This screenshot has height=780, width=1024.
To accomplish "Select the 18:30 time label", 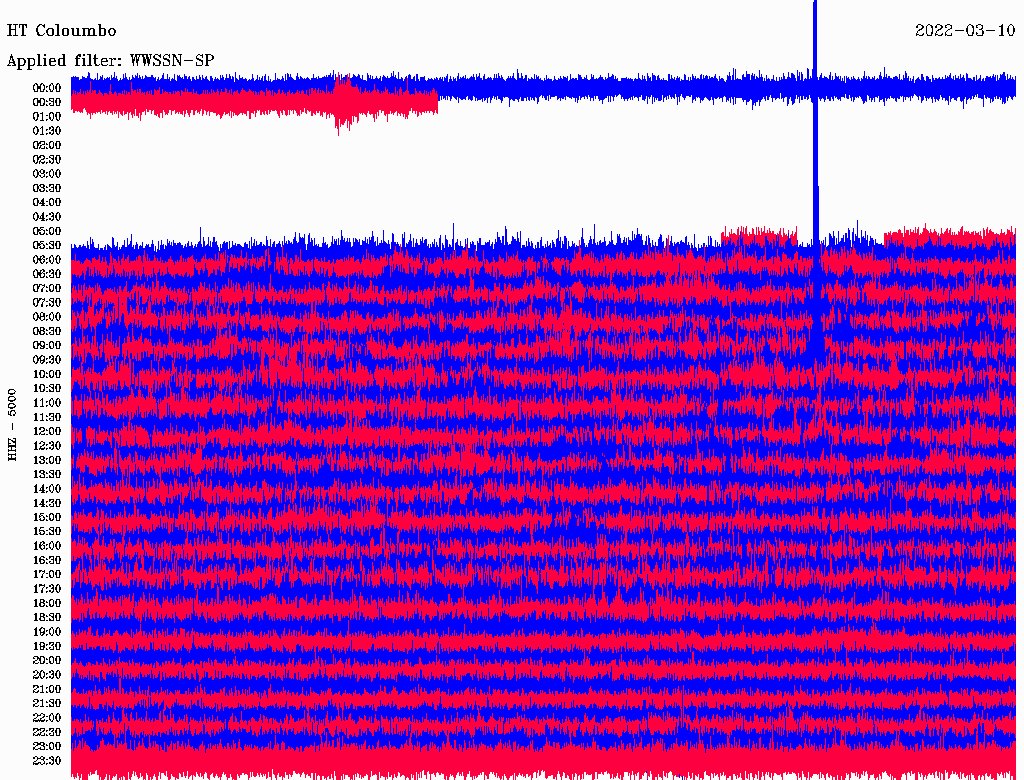I will tap(47, 617).
